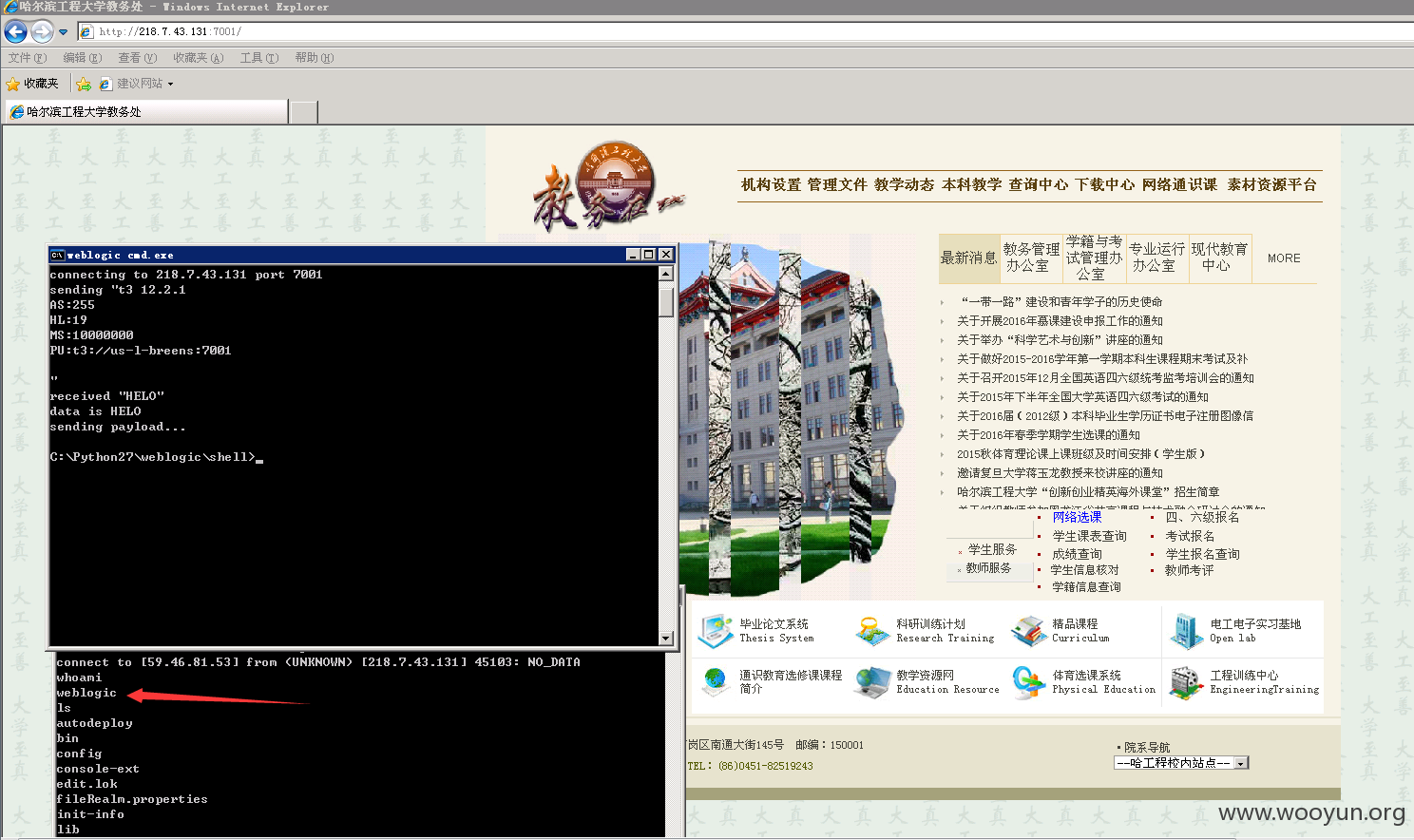Click the 学生课表查询 link
Viewport: 1414px width, 840px height.
(1089, 536)
